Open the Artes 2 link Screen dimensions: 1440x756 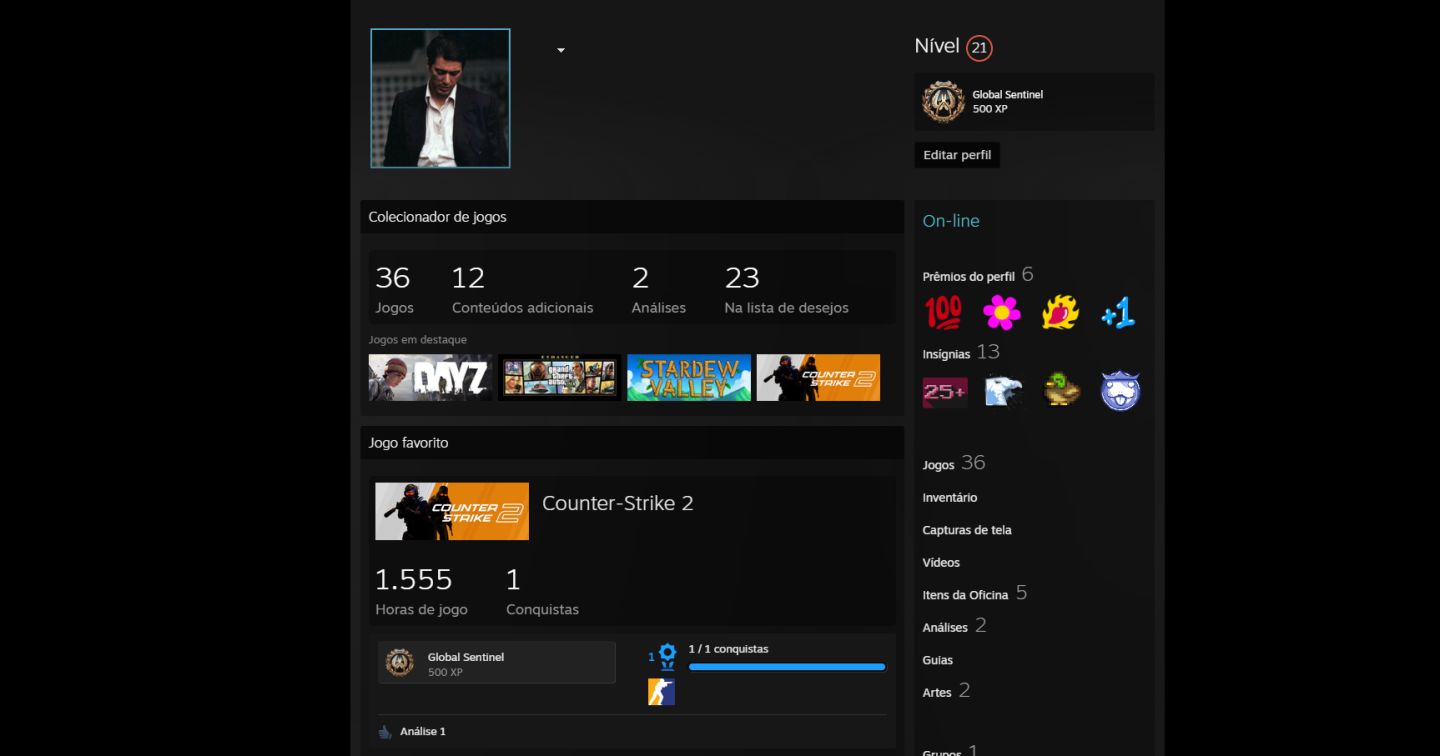[x=946, y=691]
